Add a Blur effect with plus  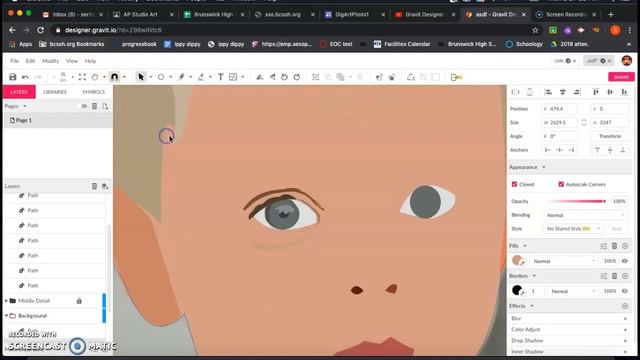click(x=625, y=318)
